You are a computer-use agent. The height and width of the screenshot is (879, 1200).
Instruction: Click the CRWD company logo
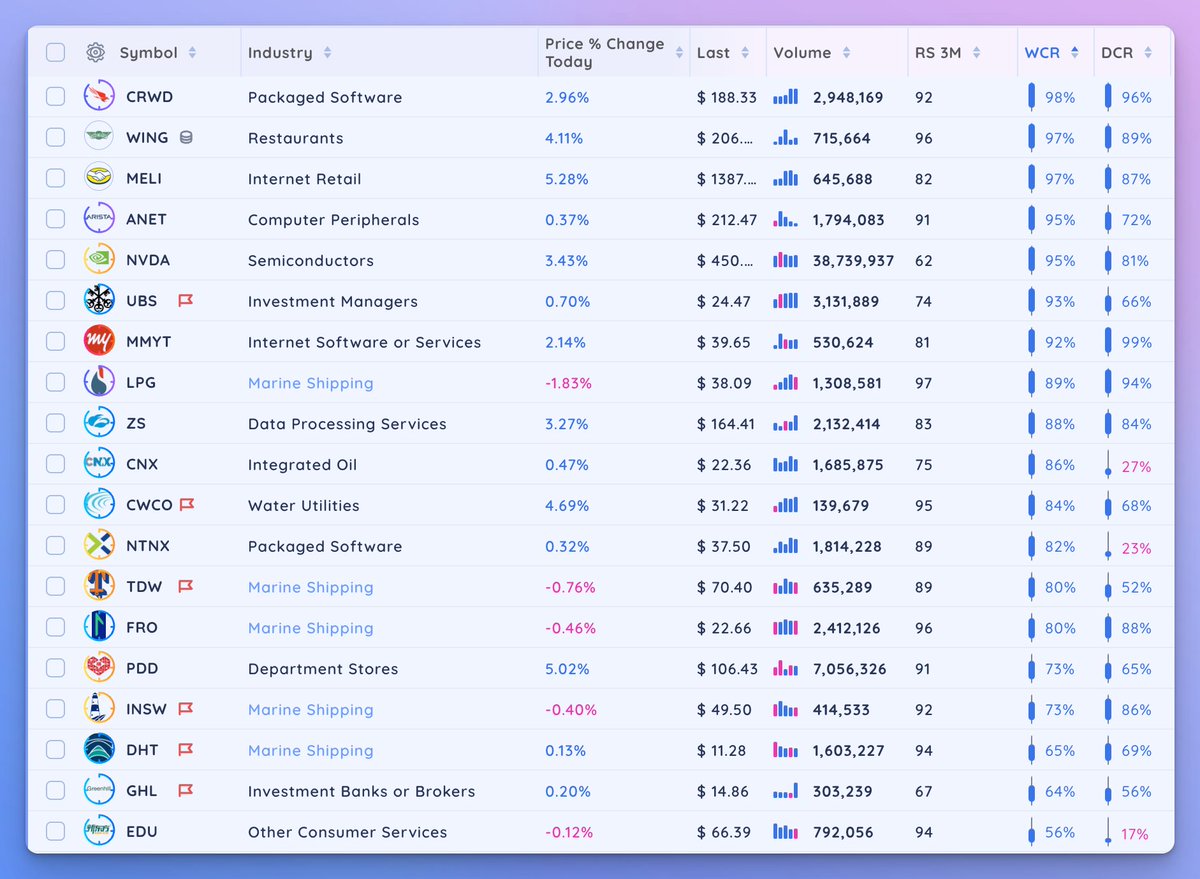[x=99, y=97]
